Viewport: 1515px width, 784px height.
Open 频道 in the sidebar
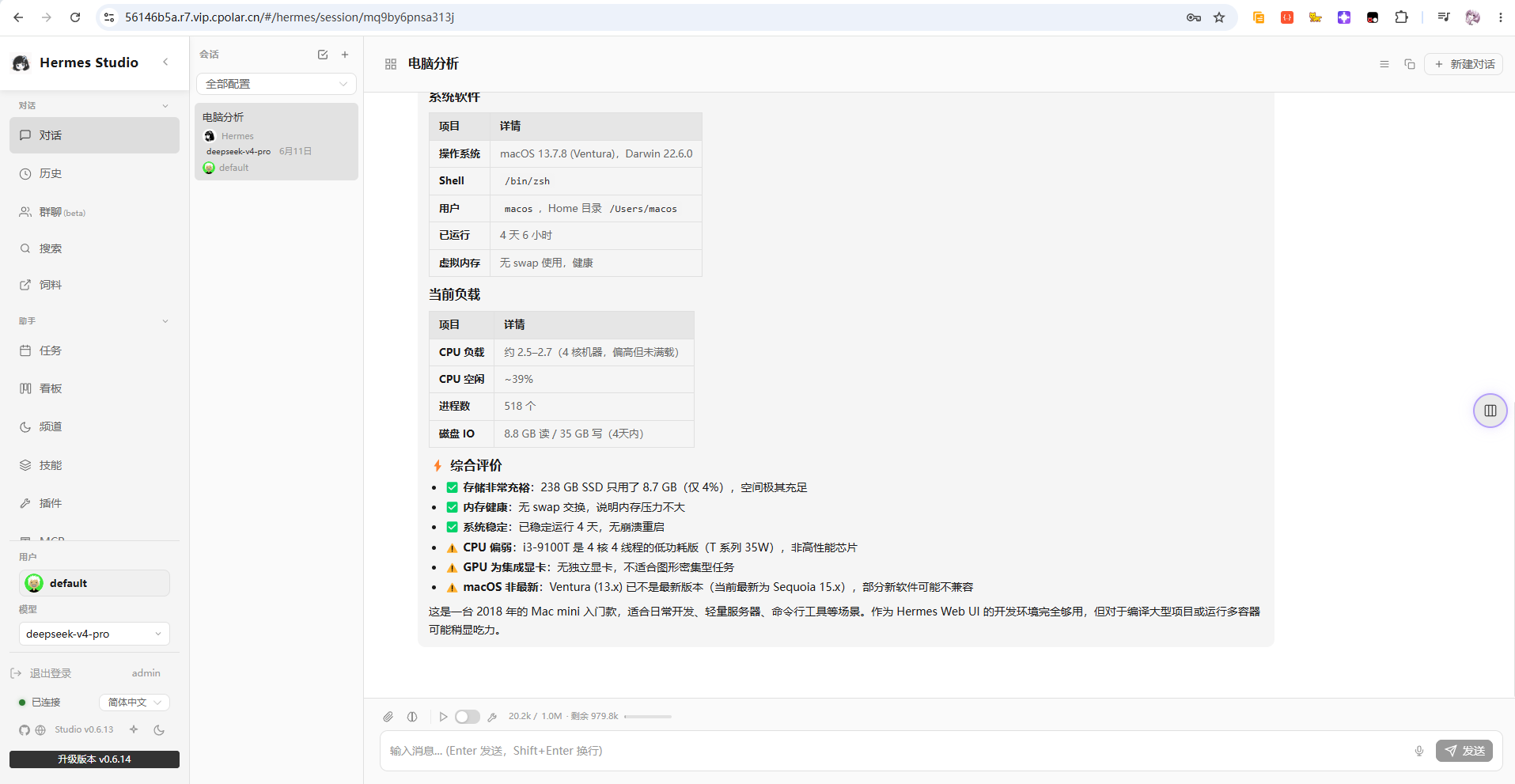pyautogui.click(x=94, y=426)
